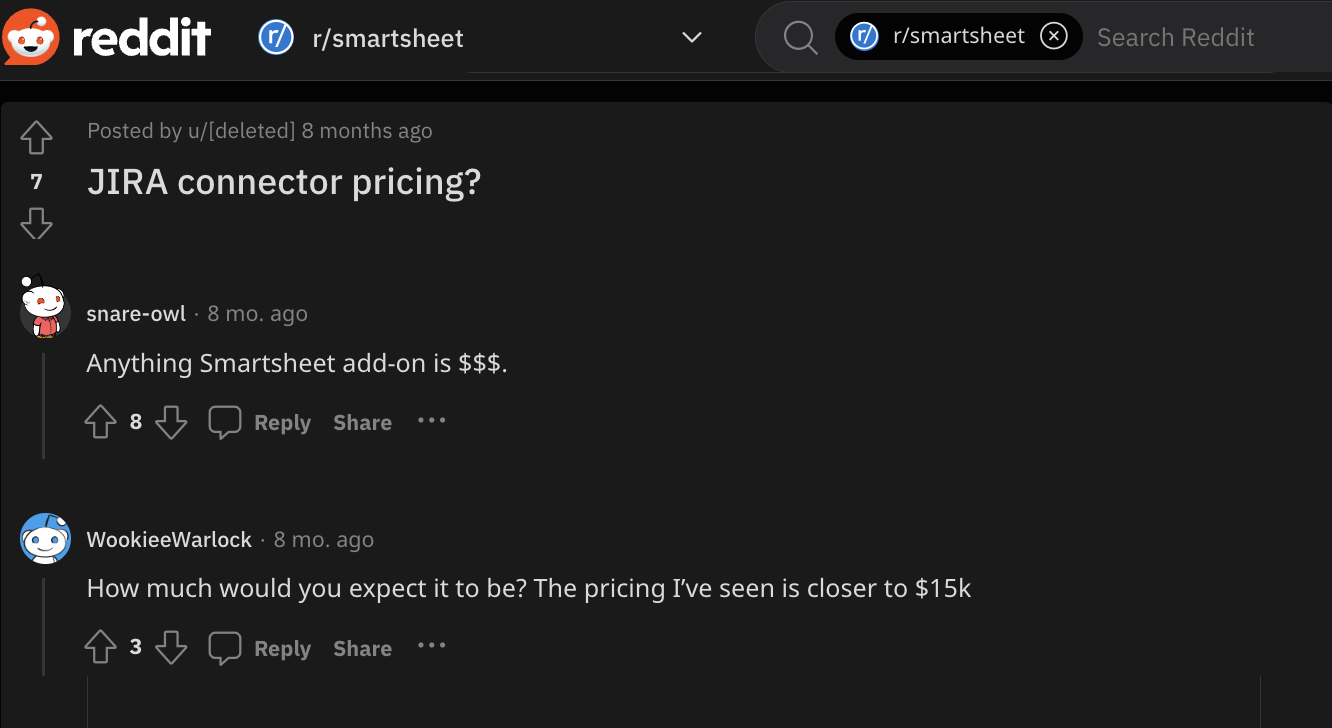Image resolution: width=1332 pixels, height=728 pixels.
Task: Click the r/smartsheet community avatar icon
Action: click(x=276, y=37)
